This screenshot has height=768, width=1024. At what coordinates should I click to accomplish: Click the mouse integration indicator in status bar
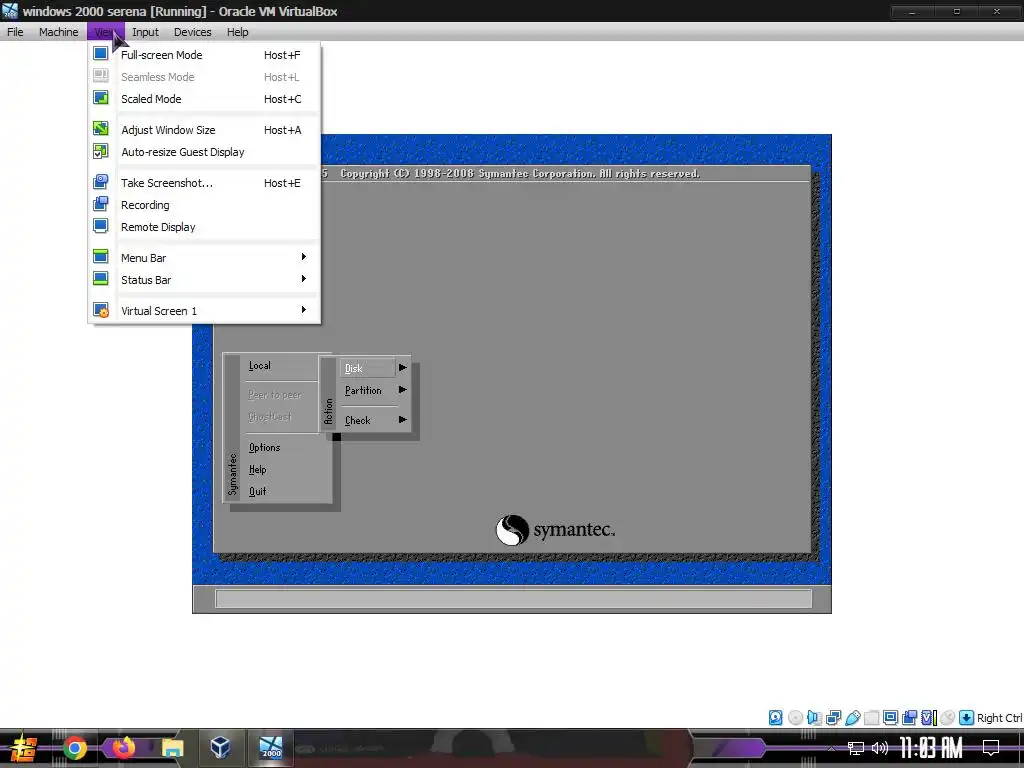[948, 718]
